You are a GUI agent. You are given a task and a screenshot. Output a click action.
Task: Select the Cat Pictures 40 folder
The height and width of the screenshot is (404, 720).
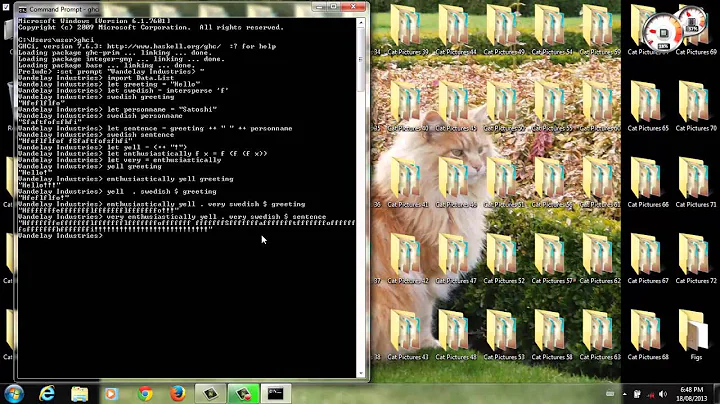[x=407, y=107]
